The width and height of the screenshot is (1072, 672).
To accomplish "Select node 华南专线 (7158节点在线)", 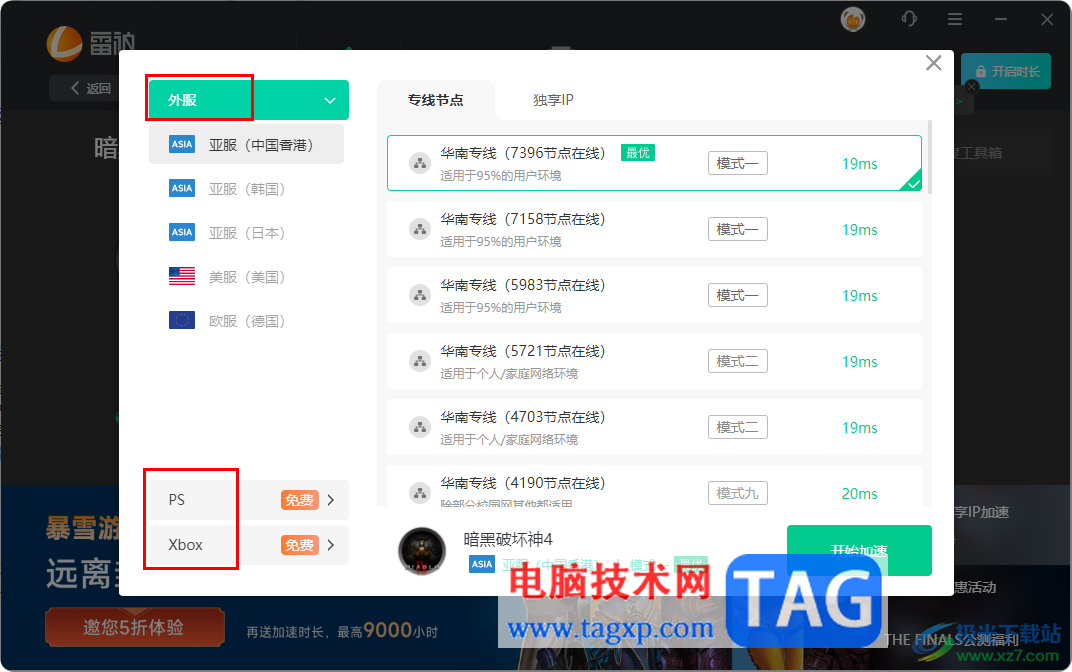I will [654, 229].
